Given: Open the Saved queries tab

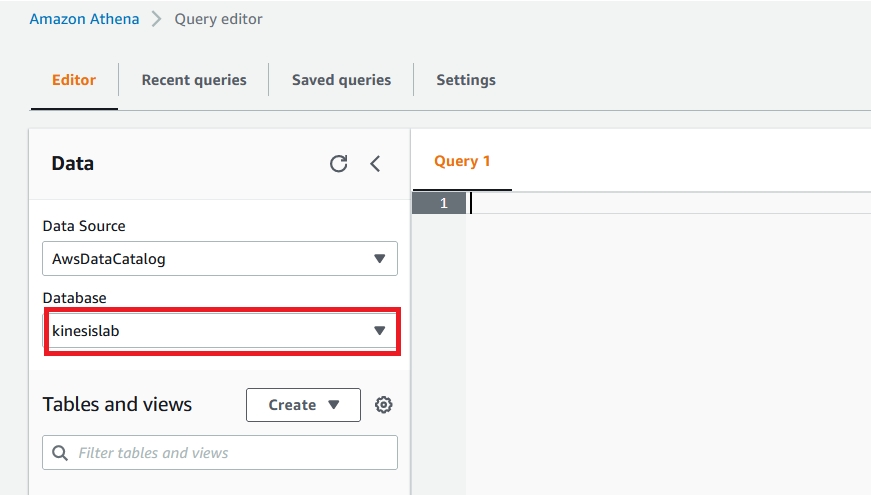Looking at the screenshot, I should 341,80.
